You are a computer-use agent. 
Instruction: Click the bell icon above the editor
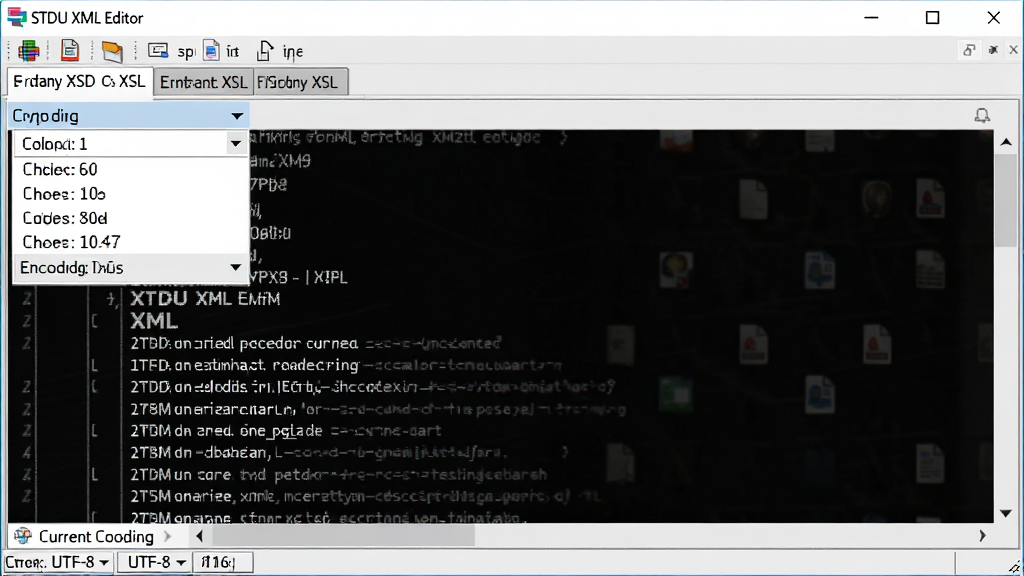[982, 116]
